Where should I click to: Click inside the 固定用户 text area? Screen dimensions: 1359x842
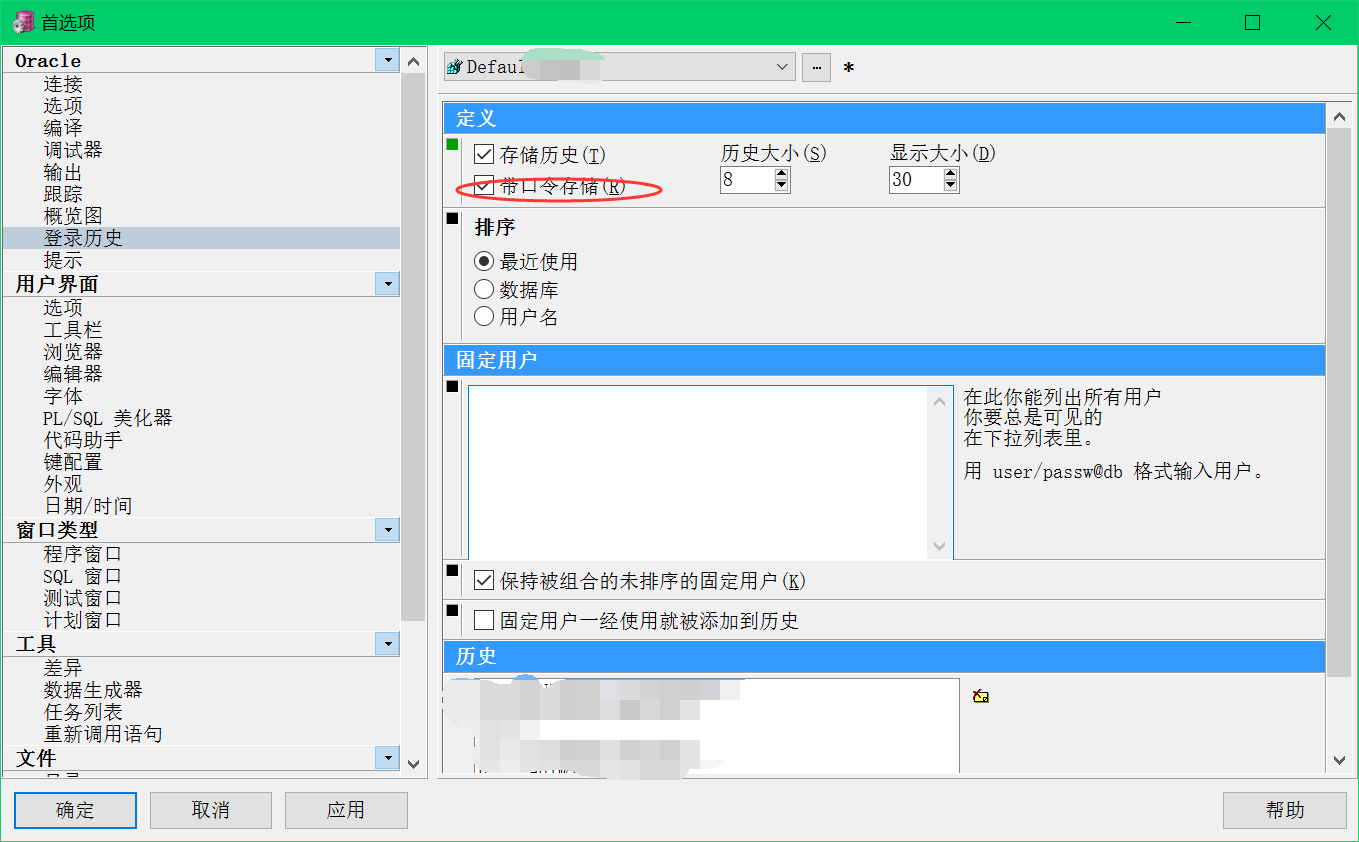click(x=699, y=472)
